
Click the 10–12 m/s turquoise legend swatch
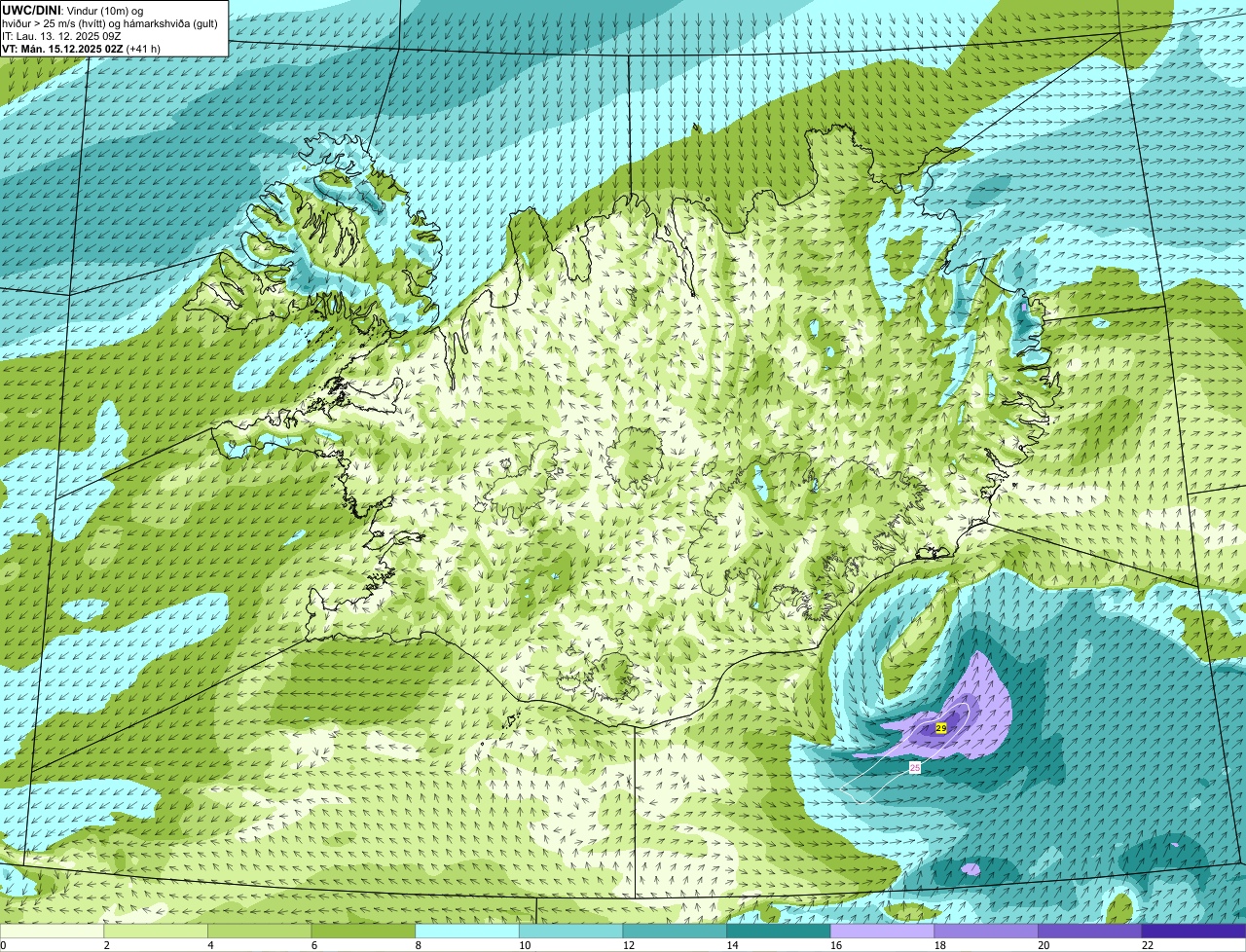(570, 931)
